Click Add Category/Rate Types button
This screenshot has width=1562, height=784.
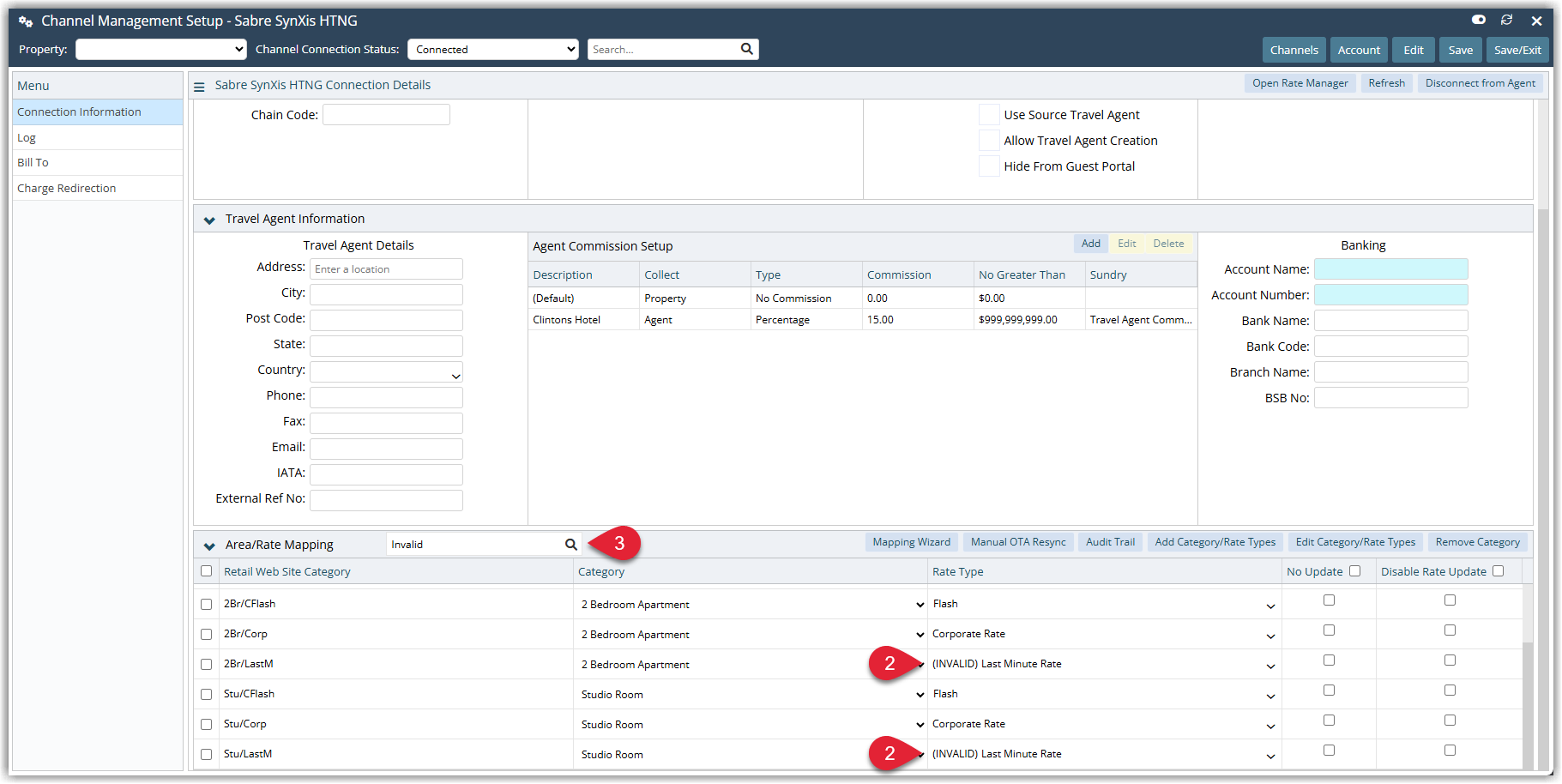pyautogui.click(x=1215, y=542)
